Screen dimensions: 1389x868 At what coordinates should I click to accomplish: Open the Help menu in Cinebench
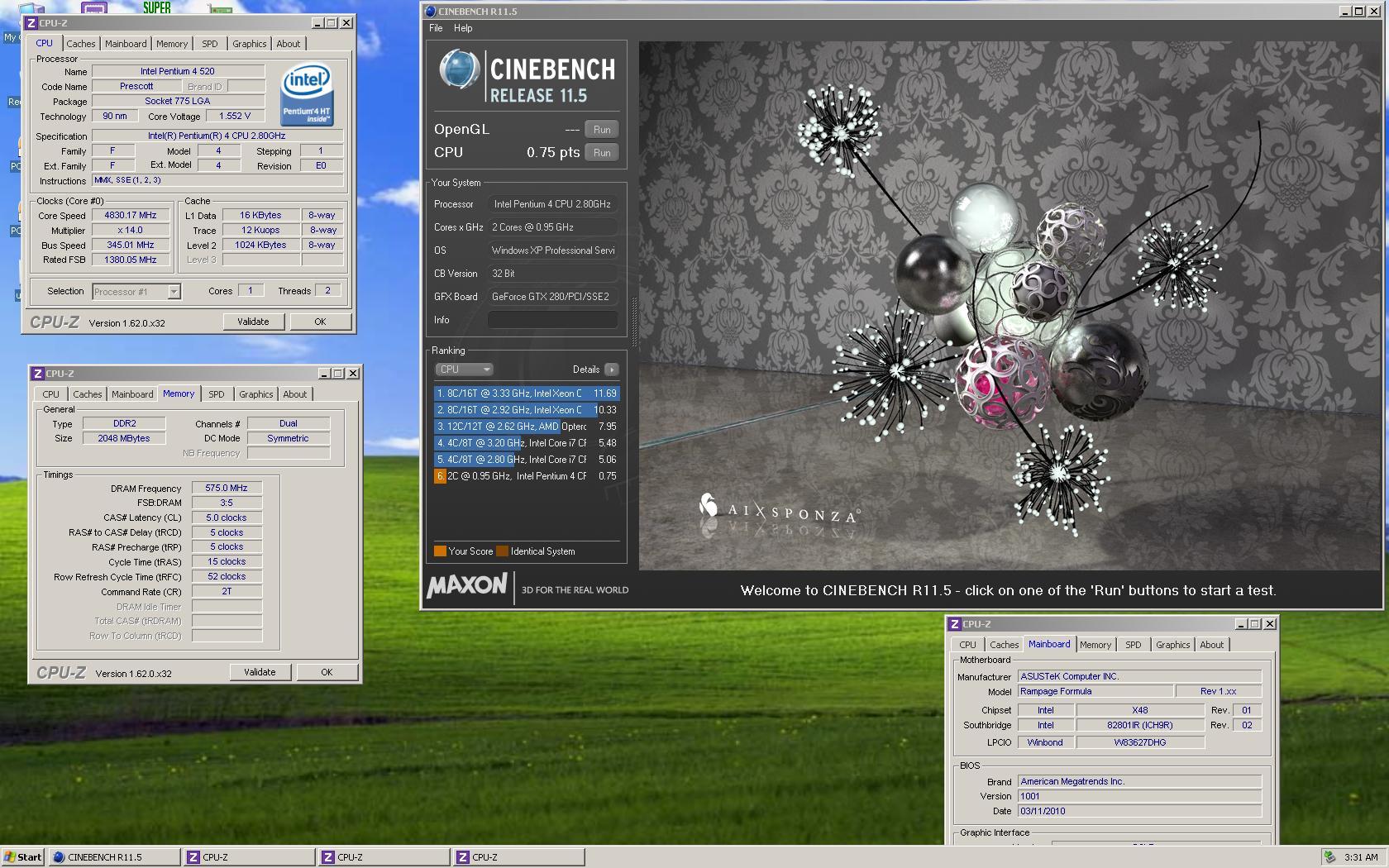click(463, 28)
